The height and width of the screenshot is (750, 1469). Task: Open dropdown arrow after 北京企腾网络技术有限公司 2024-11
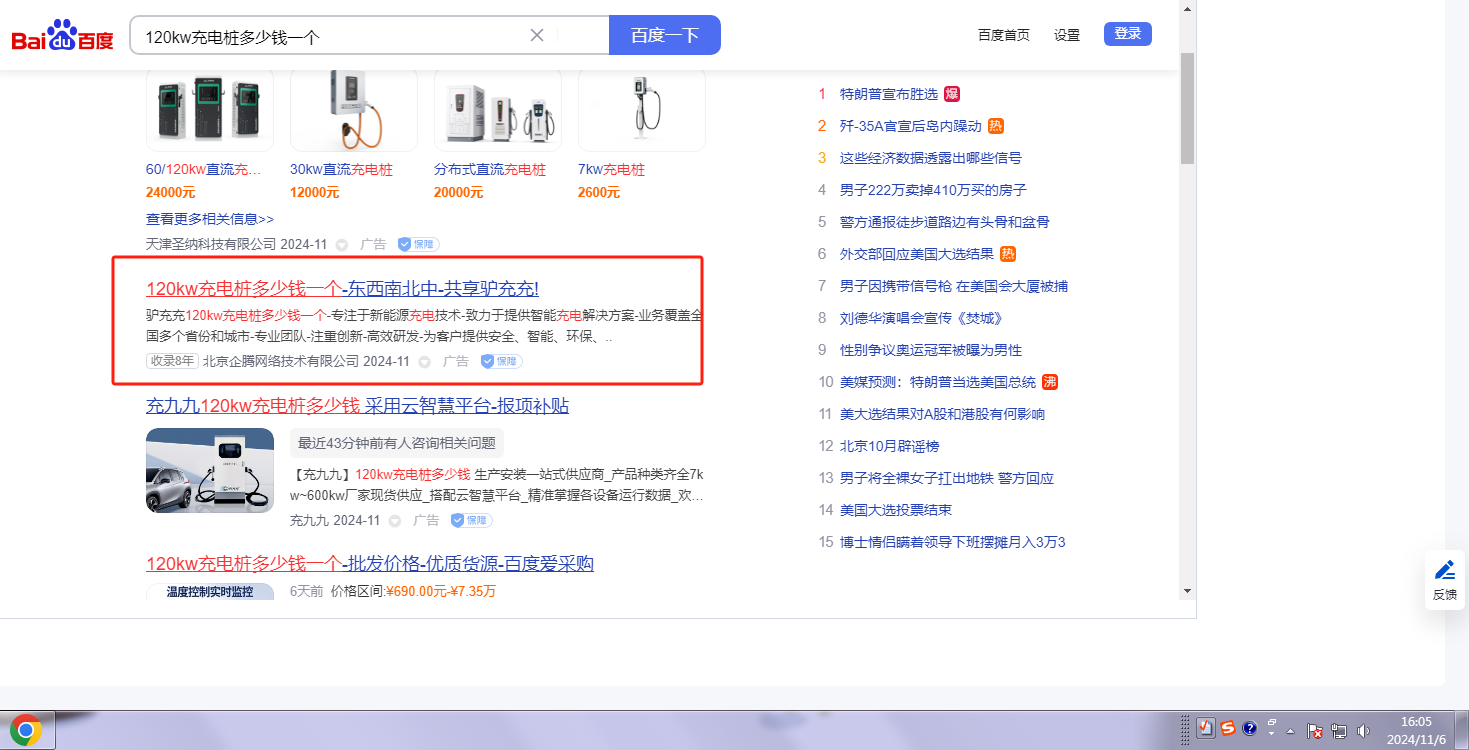424,362
